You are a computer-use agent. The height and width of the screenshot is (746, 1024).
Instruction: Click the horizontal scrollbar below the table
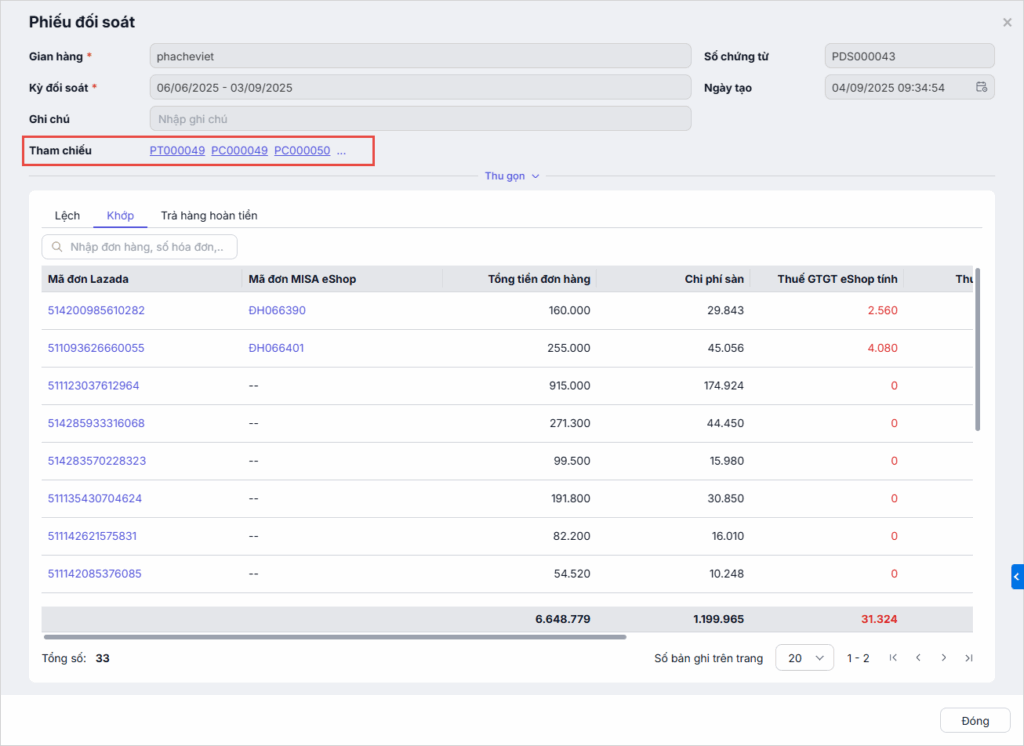pos(334,636)
